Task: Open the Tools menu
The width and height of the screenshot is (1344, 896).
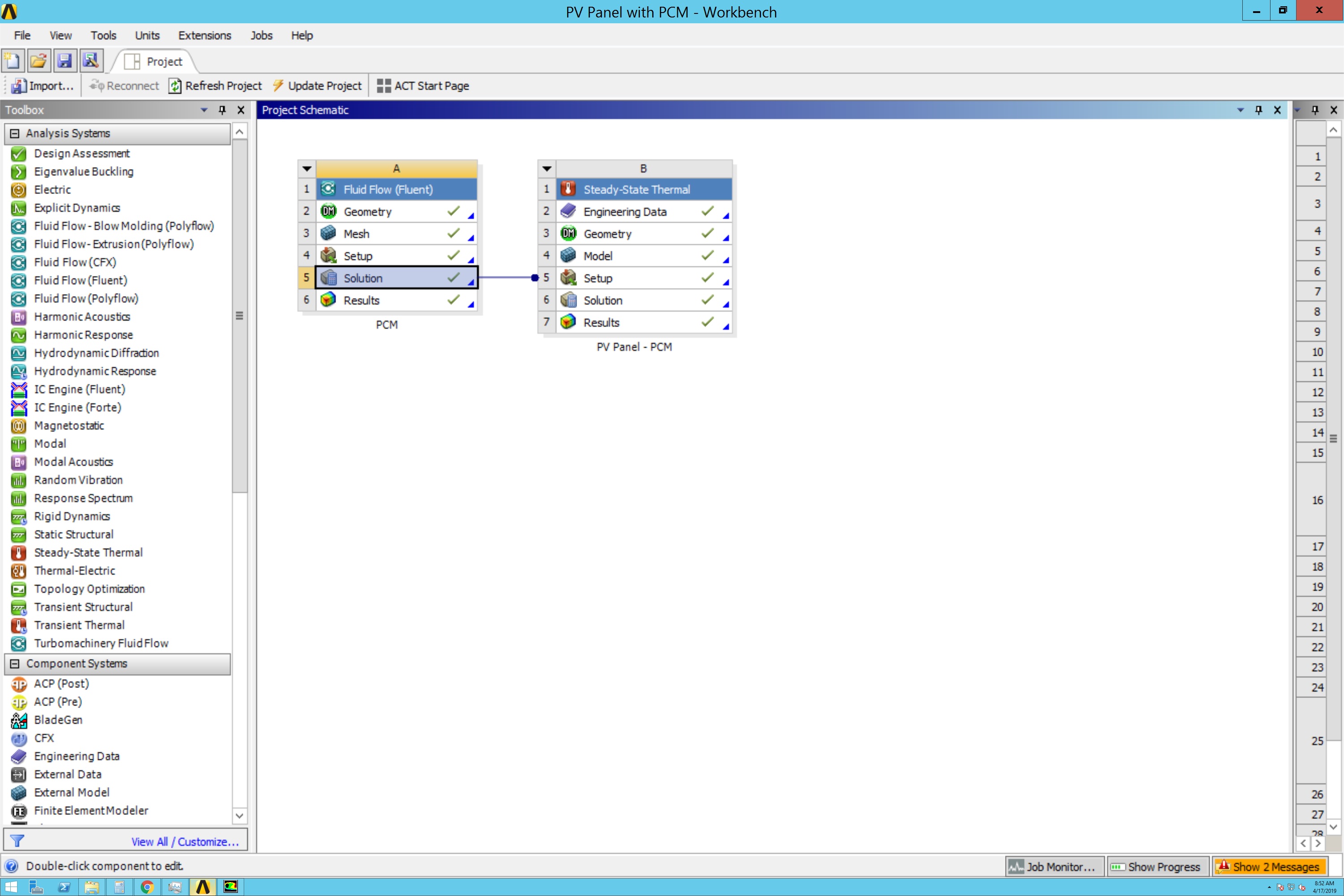Action: 103,35
